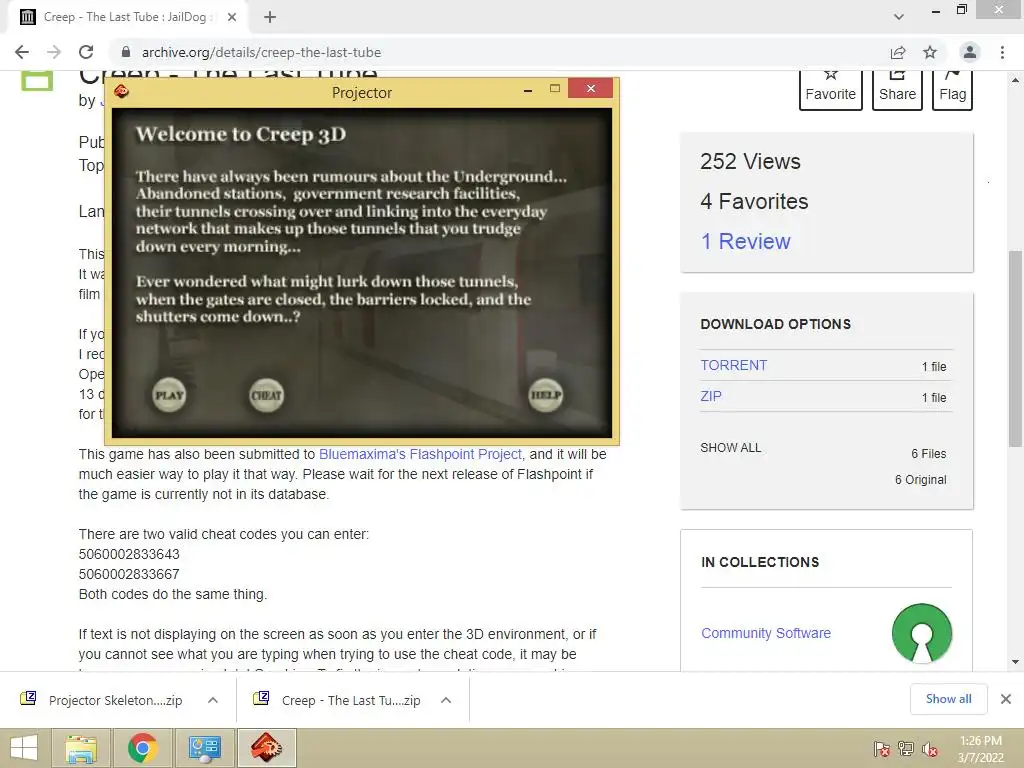Open a new browser tab
The image size is (1024, 768).
(270, 17)
